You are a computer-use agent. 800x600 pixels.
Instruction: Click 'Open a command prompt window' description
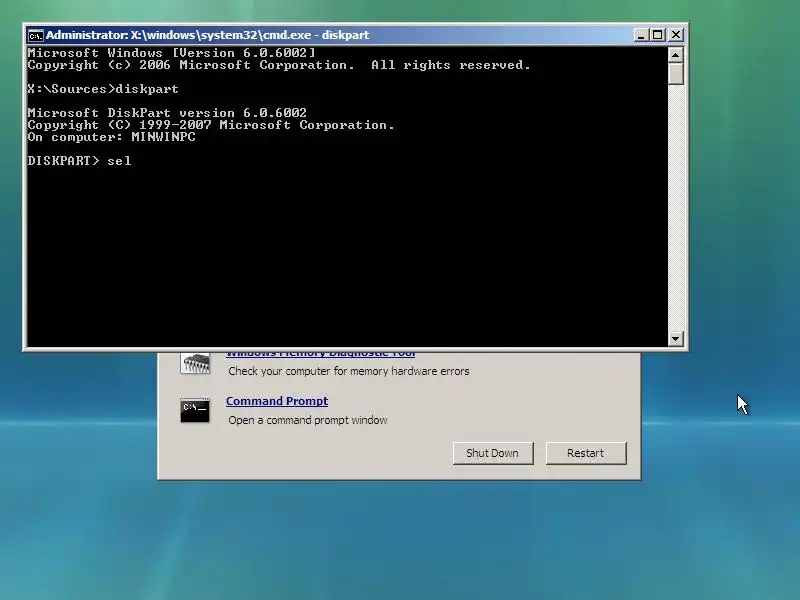308,420
